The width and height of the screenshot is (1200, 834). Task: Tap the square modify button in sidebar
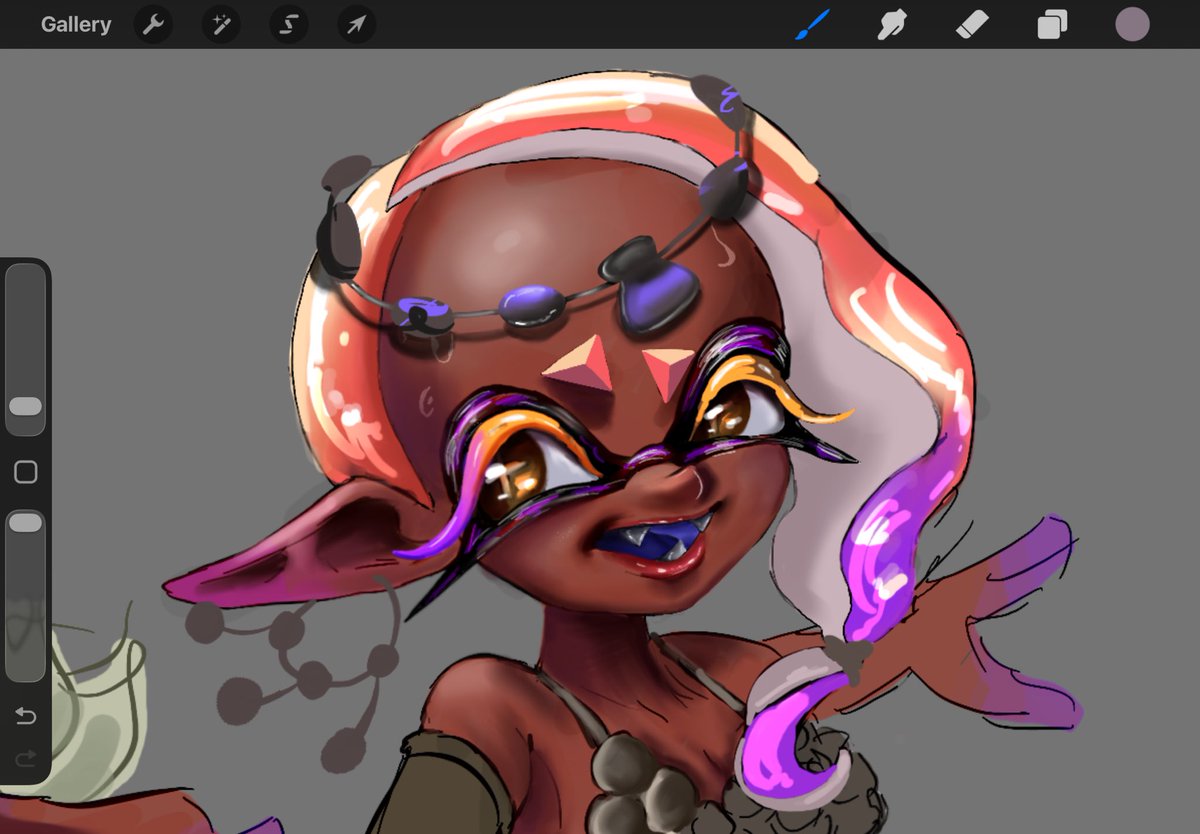pos(25,472)
